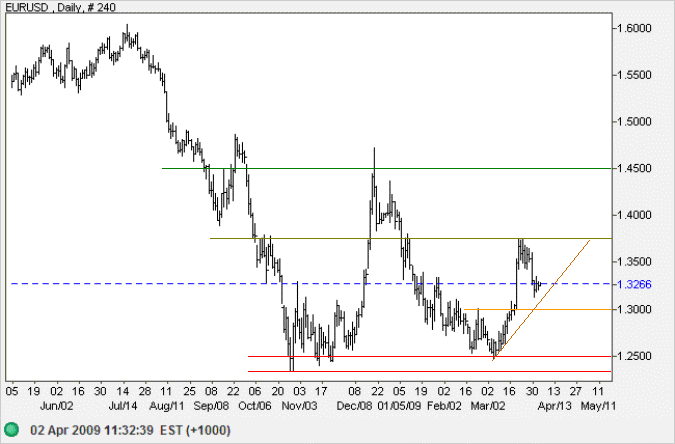Click the upper red support line at 1.2500
The width and height of the screenshot is (675, 444).
tap(430, 357)
